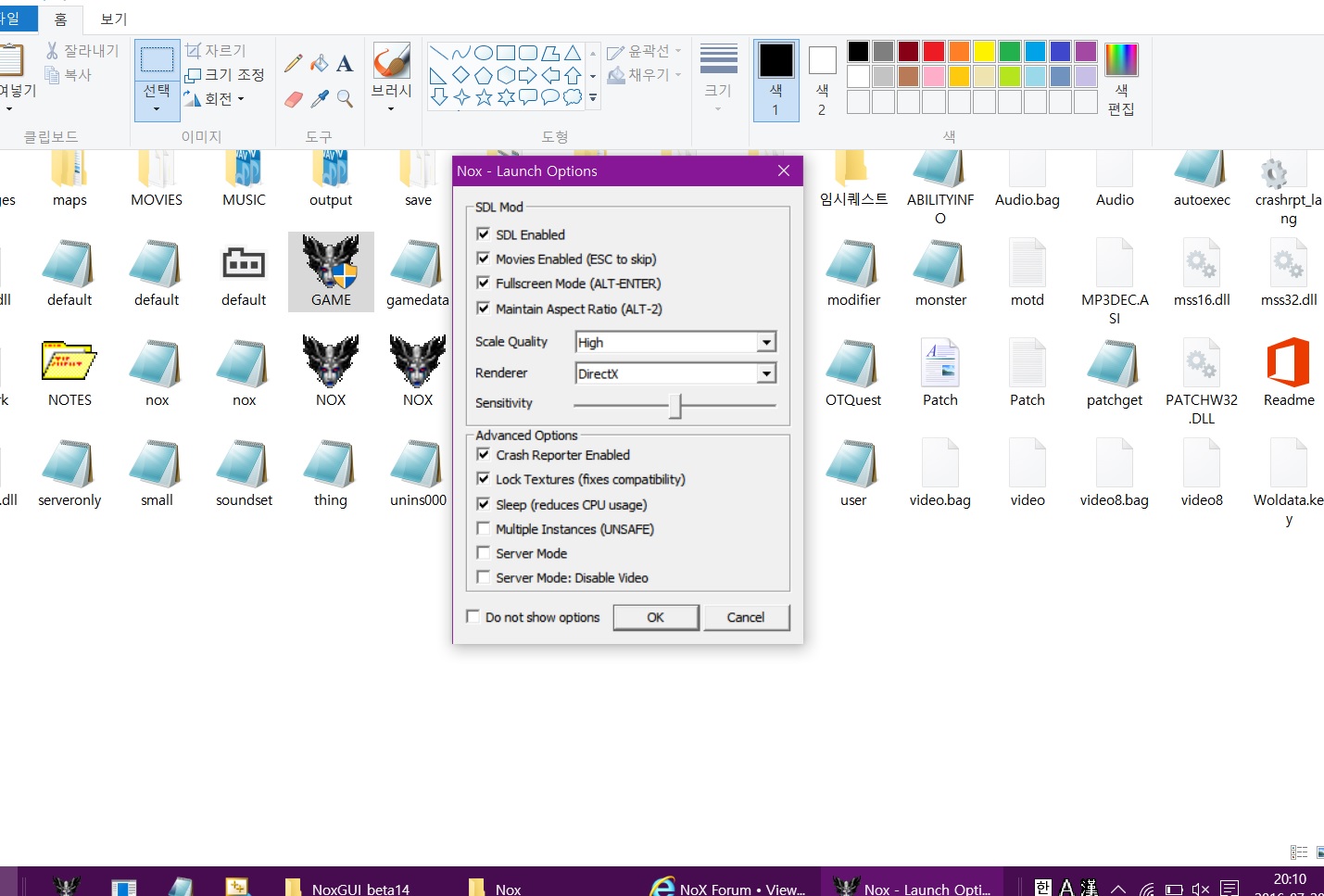Click Cancel in Launch Options dialog

746,617
